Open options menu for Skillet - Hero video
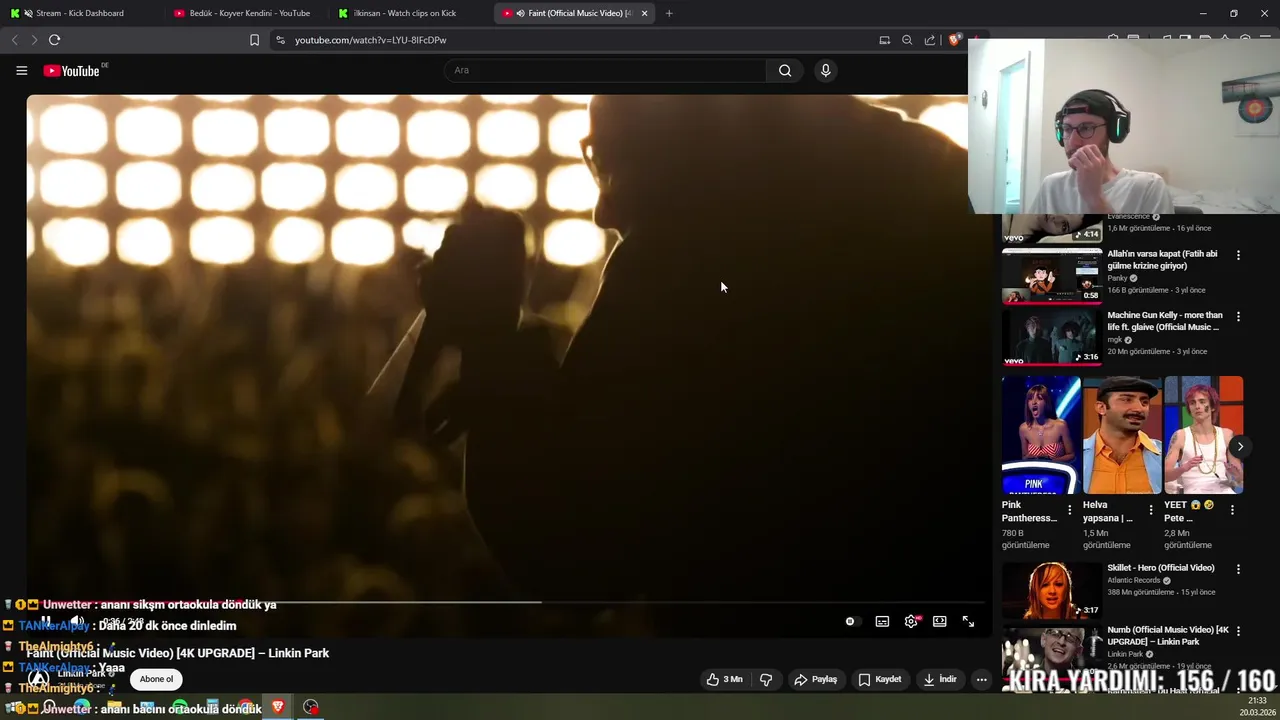This screenshot has height=720, width=1280. coord(1238,569)
